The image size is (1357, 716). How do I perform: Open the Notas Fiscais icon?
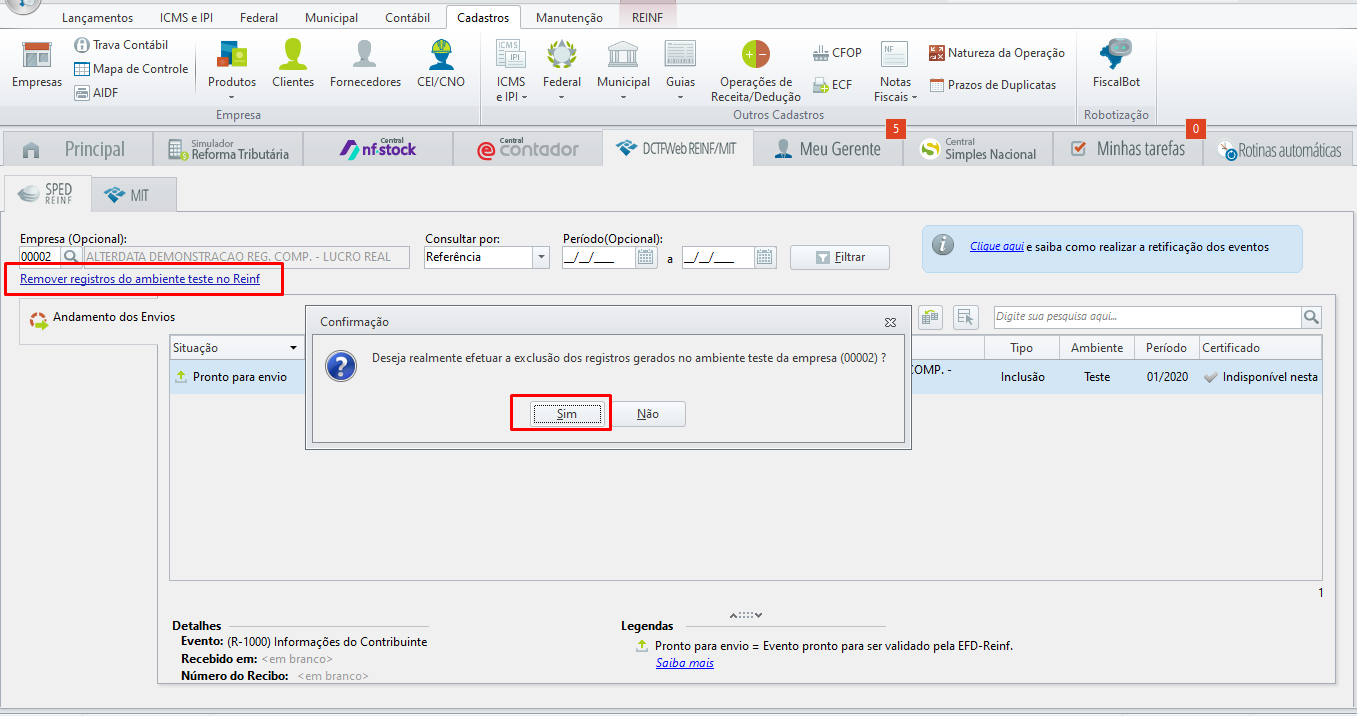pos(895,70)
